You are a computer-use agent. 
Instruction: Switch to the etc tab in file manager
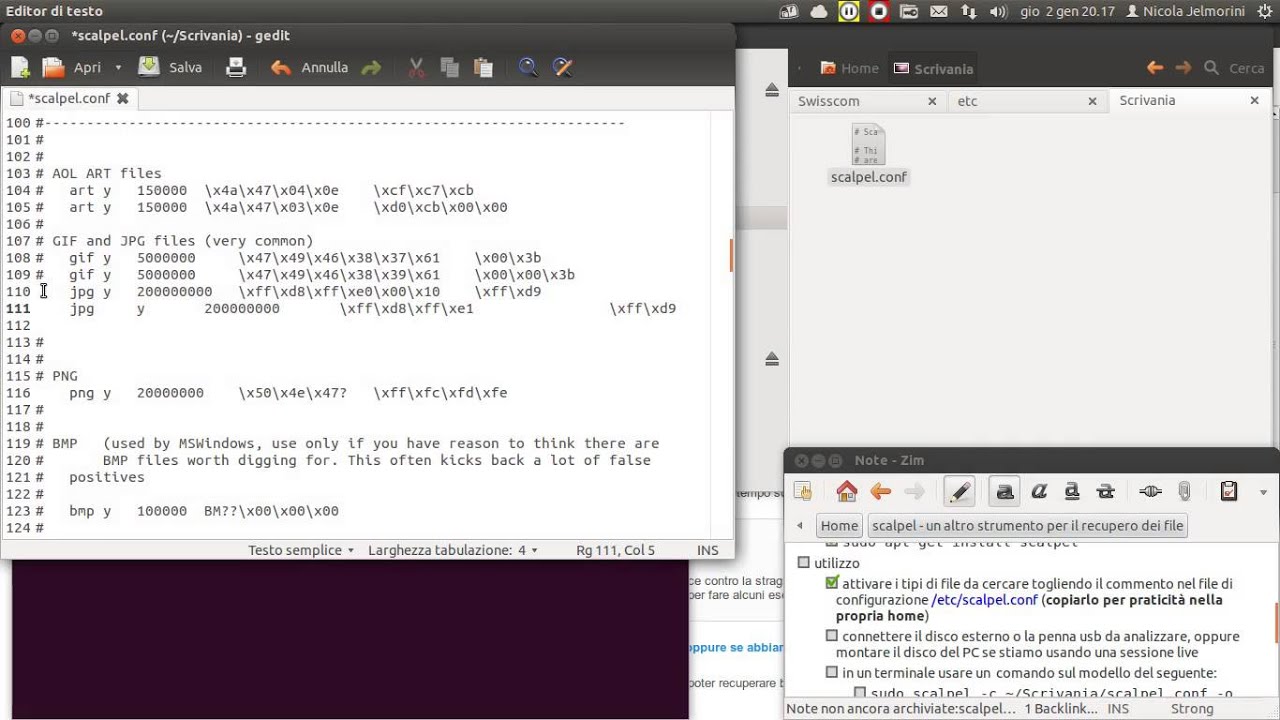click(967, 101)
